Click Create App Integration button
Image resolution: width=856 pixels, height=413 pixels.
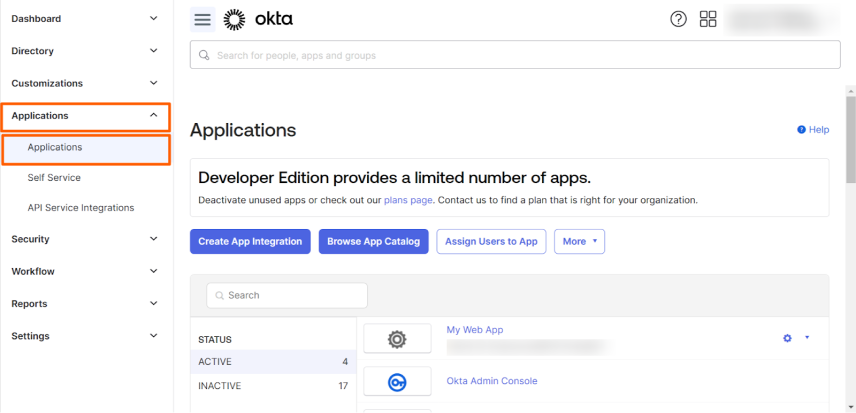(x=250, y=241)
